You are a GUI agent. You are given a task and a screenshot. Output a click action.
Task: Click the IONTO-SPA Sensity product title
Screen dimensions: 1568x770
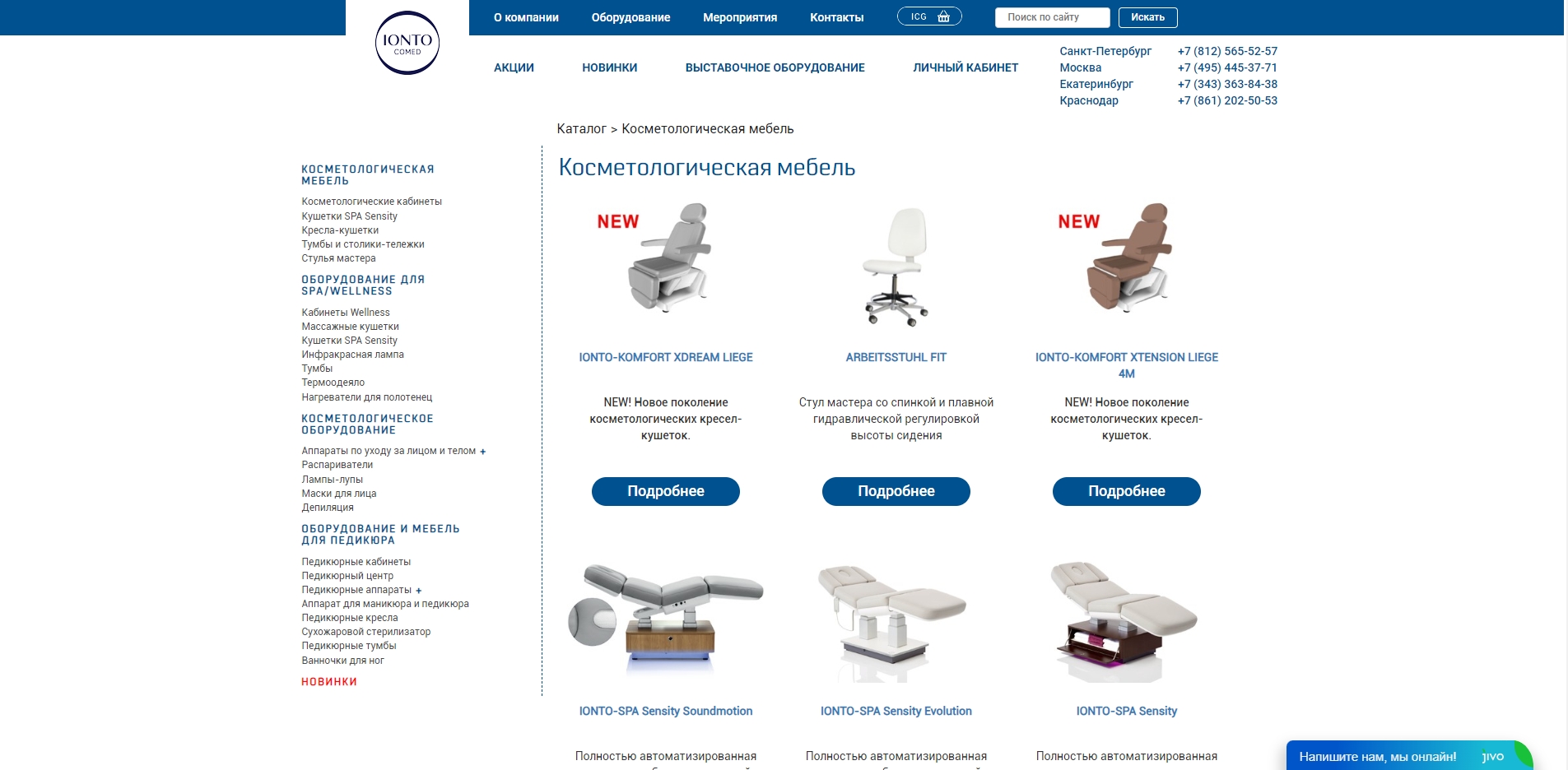(x=1127, y=711)
